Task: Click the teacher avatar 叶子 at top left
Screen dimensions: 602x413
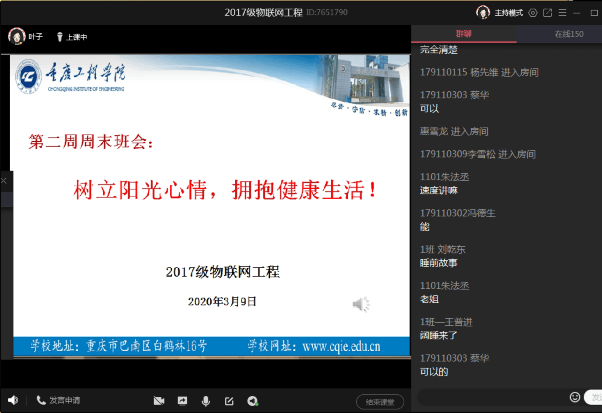Action: [17, 36]
